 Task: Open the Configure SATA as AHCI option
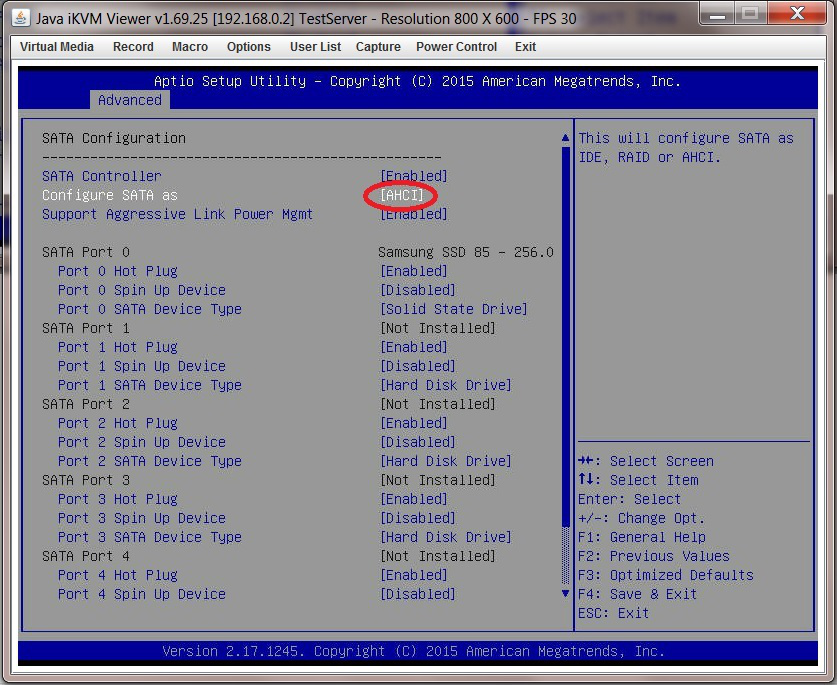[402, 195]
